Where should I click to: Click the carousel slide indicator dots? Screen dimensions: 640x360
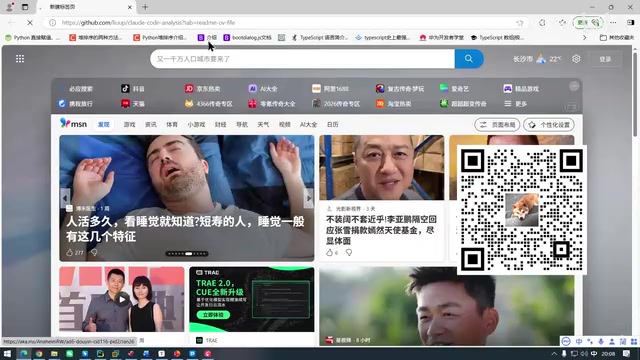point(187,254)
